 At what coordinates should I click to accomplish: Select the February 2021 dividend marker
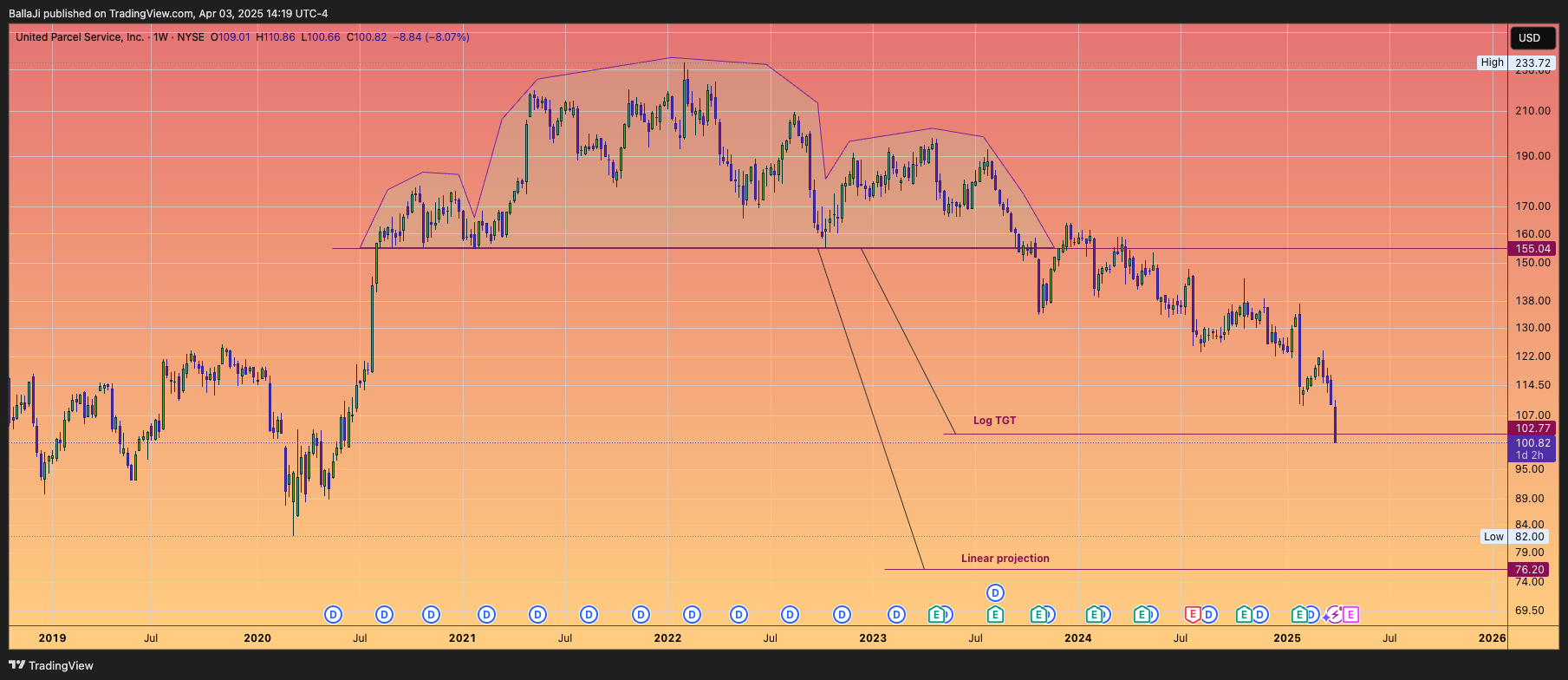tap(487, 615)
